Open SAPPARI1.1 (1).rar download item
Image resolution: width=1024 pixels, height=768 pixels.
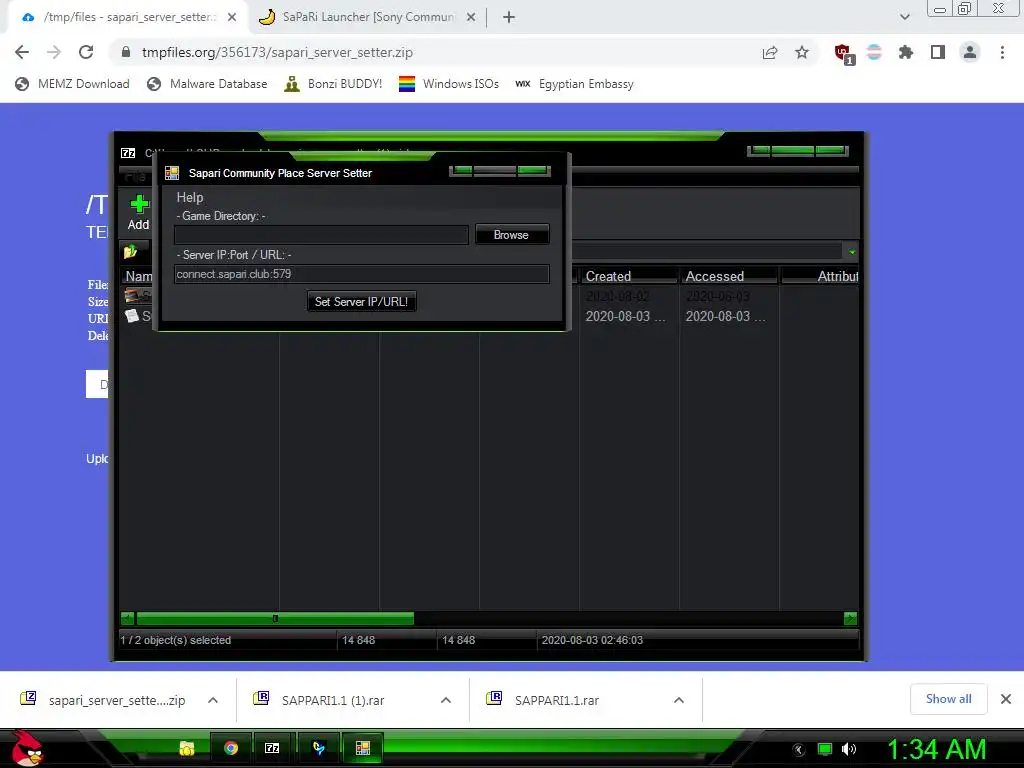pos(320,700)
